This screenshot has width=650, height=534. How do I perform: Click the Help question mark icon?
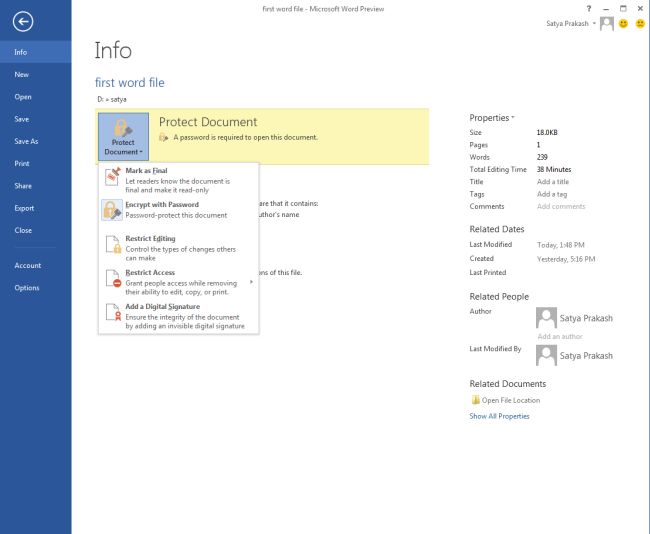point(589,9)
